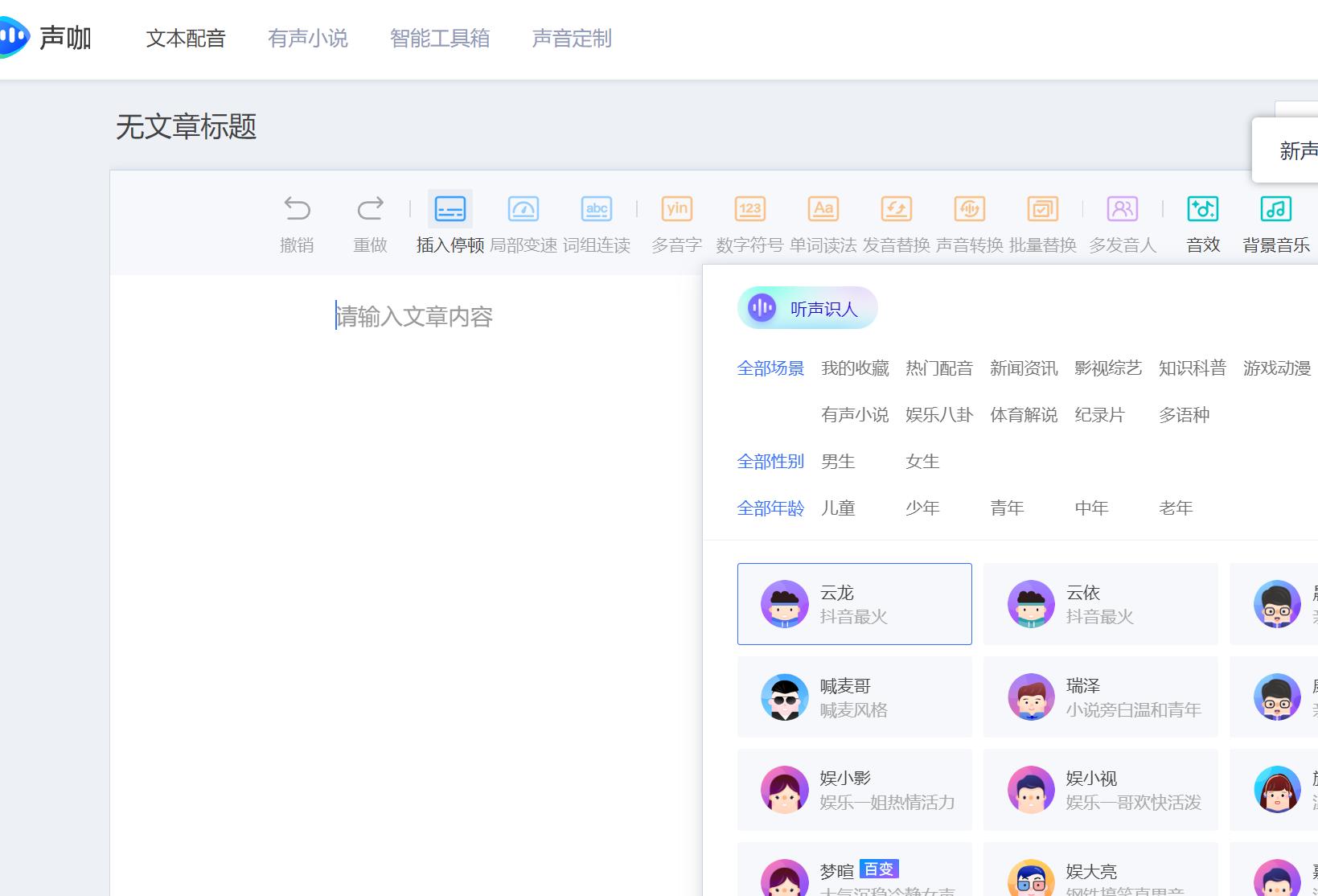Open the 音效 sound effects panel

point(1204,221)
